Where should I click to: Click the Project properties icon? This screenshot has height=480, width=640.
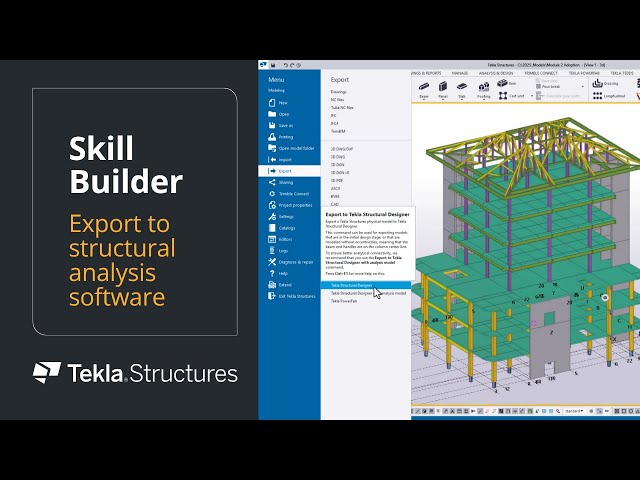272,205
